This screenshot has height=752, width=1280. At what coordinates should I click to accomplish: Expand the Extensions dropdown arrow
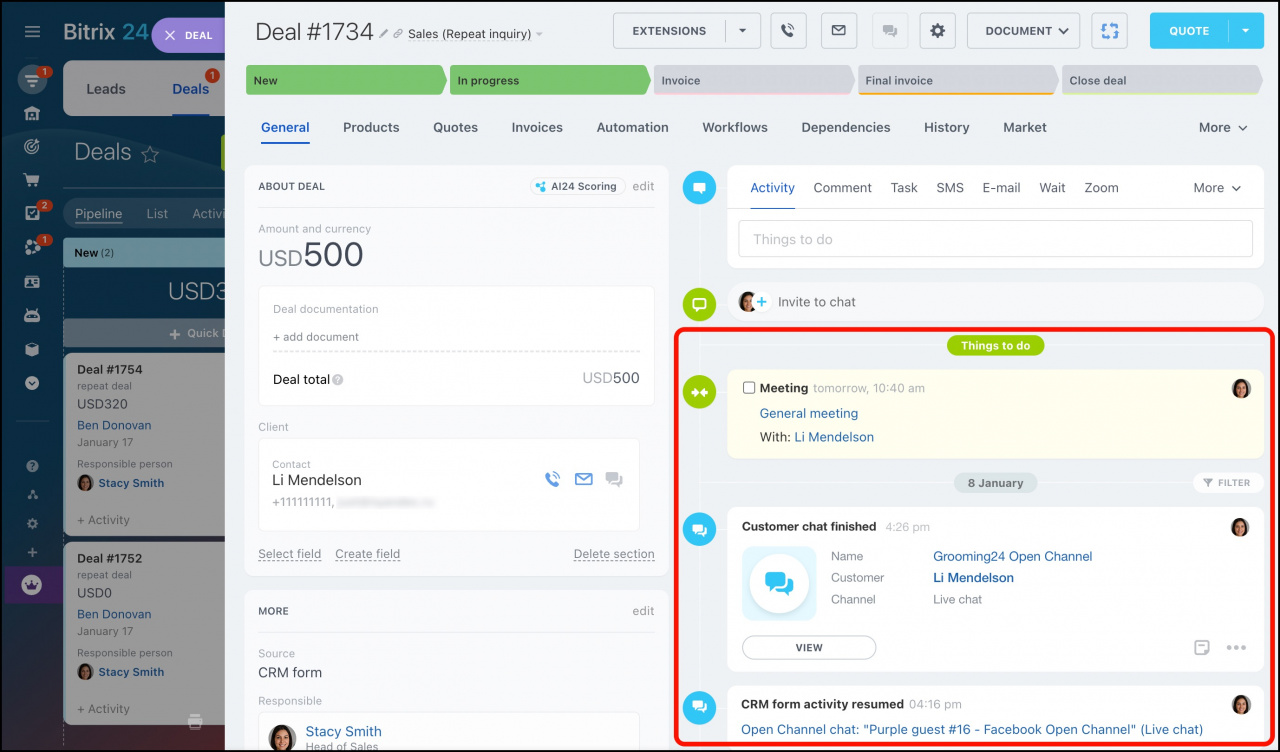click(743, 31)
